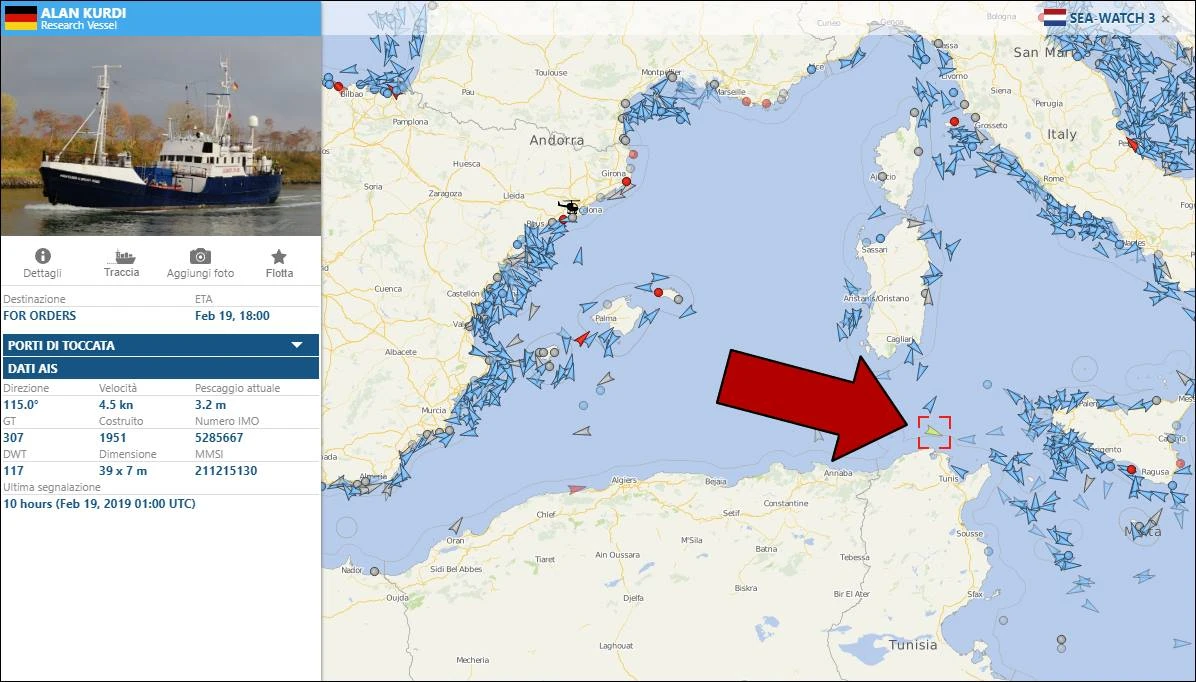The width and height of the screenshot is (1196, 682).
Task: Click the ALAN KURDI vessel title
Action: tap(84, 13)
